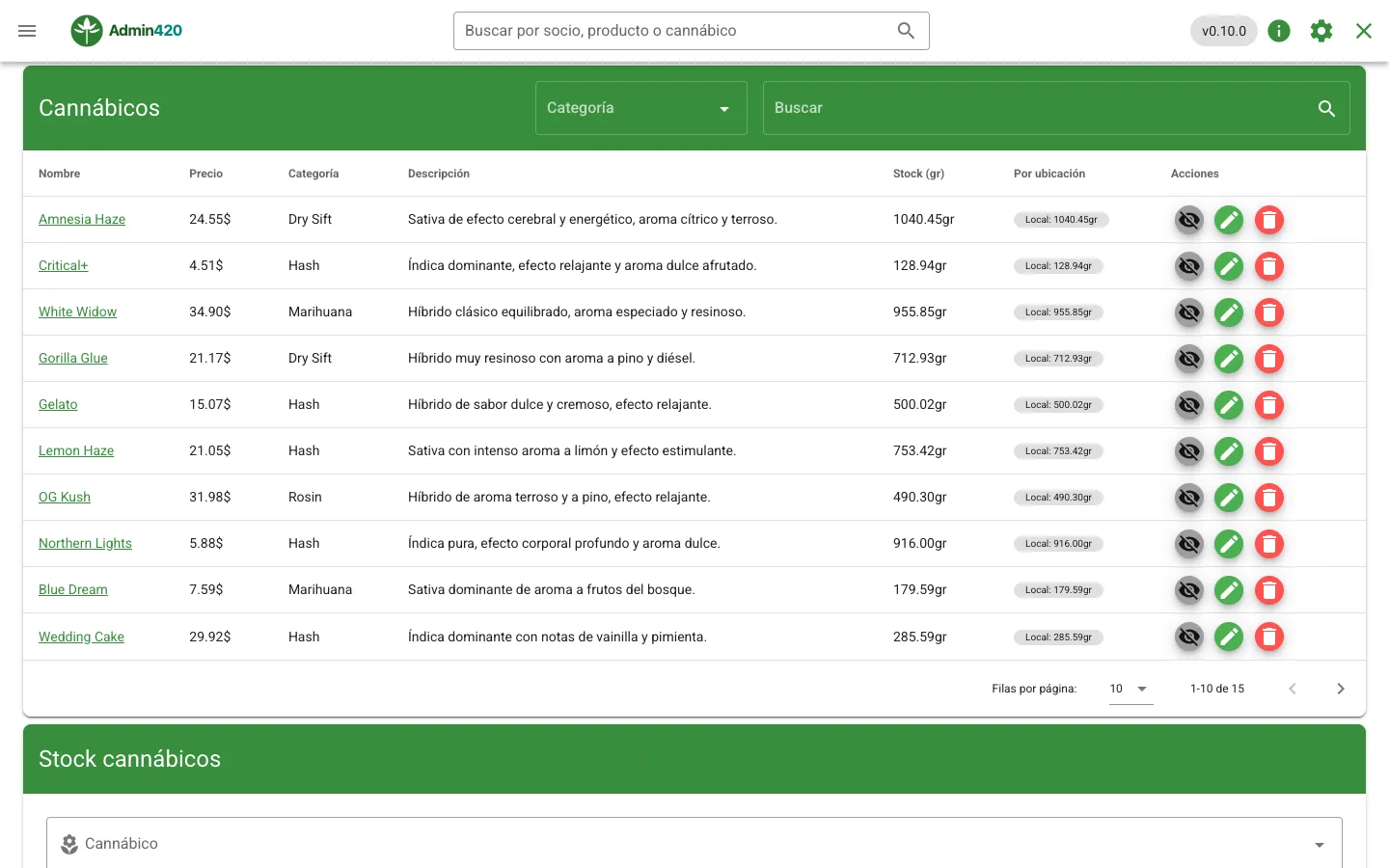
Task: Open the Northern Lights link
Action: tap(85, 544)
